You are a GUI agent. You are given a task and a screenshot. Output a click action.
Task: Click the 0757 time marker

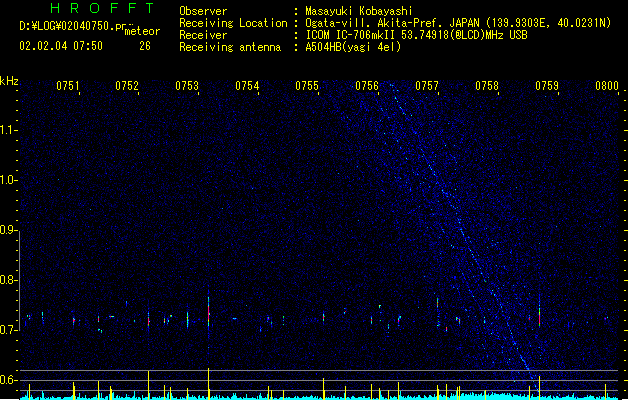tap(427, 86)
